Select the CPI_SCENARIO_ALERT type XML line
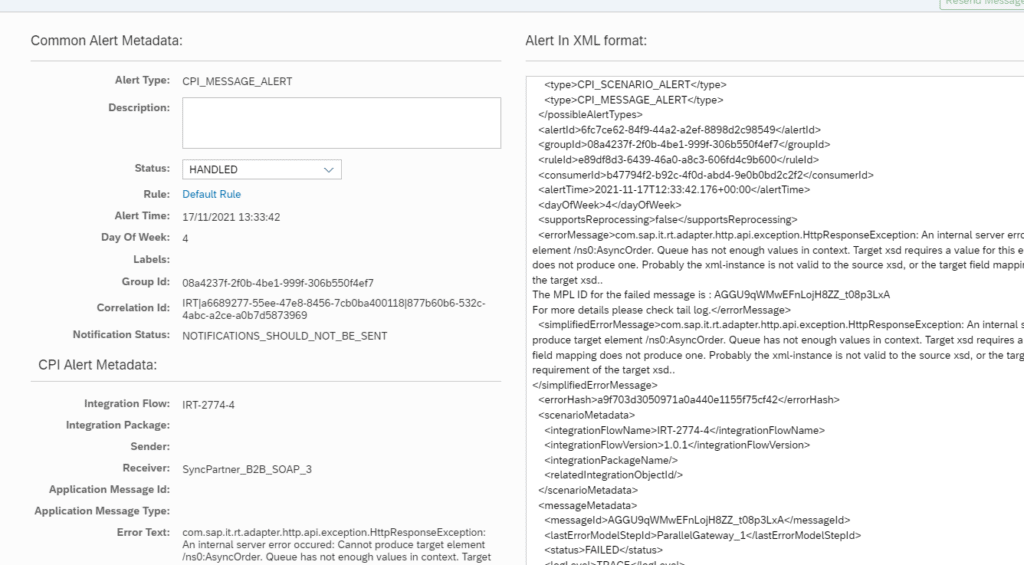The image size is (1024, 565). coord(635,85)
